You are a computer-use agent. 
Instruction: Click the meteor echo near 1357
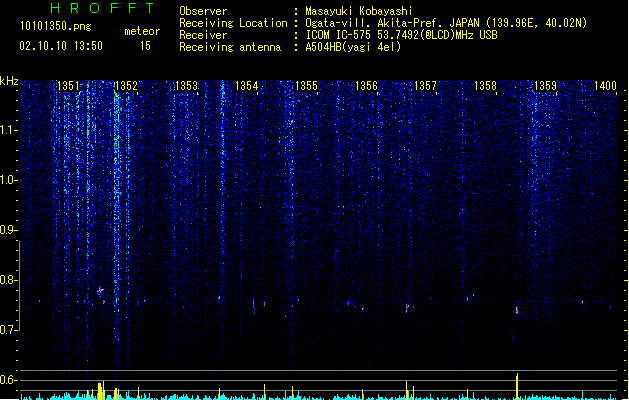point(407,308)
